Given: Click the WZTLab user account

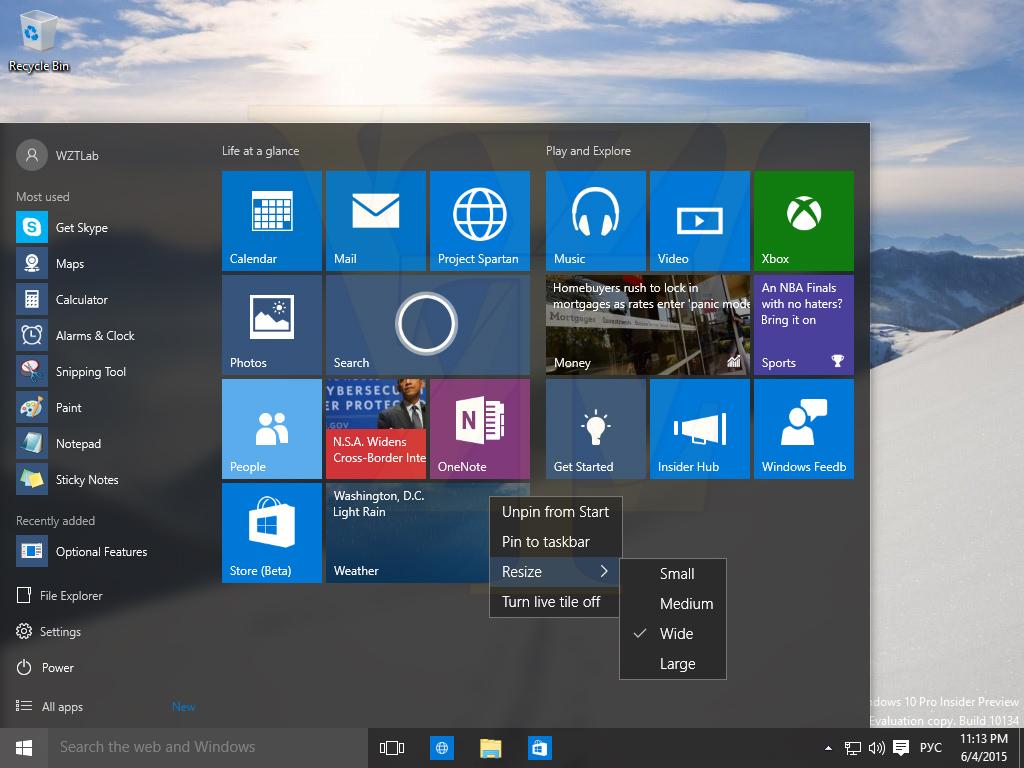Looking at the screenshot, I should (x=57, y=155).
